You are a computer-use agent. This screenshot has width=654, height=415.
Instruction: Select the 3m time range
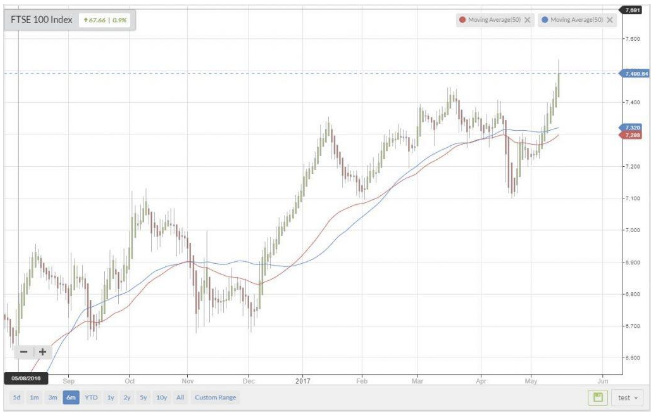tap(53, 397)
